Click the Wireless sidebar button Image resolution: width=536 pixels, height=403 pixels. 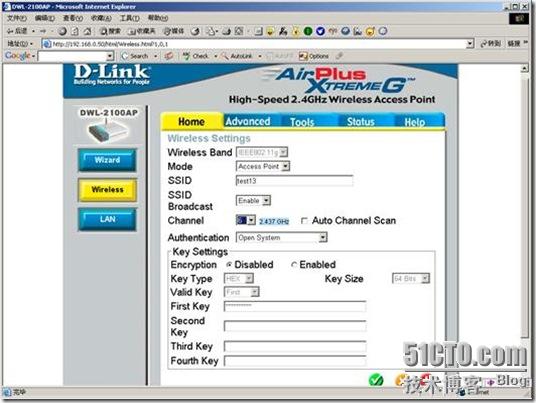coord(107,190)
